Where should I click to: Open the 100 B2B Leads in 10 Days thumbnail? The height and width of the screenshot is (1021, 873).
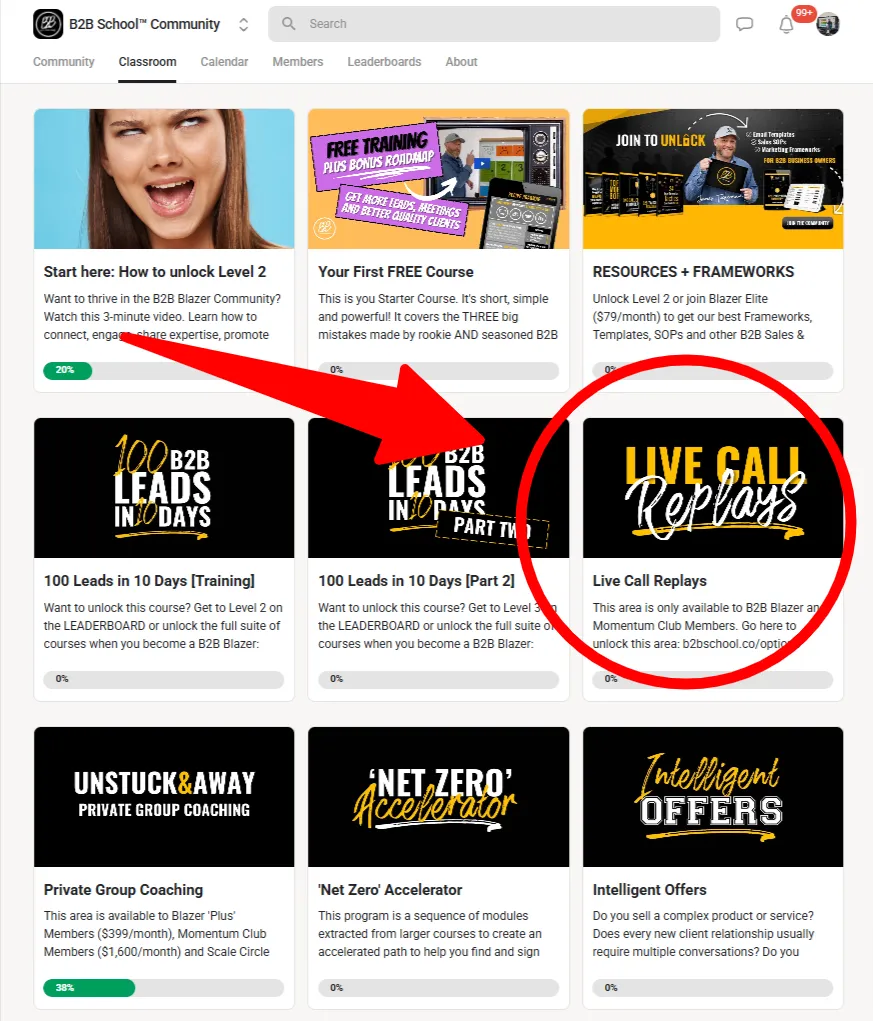click(164, 488)
